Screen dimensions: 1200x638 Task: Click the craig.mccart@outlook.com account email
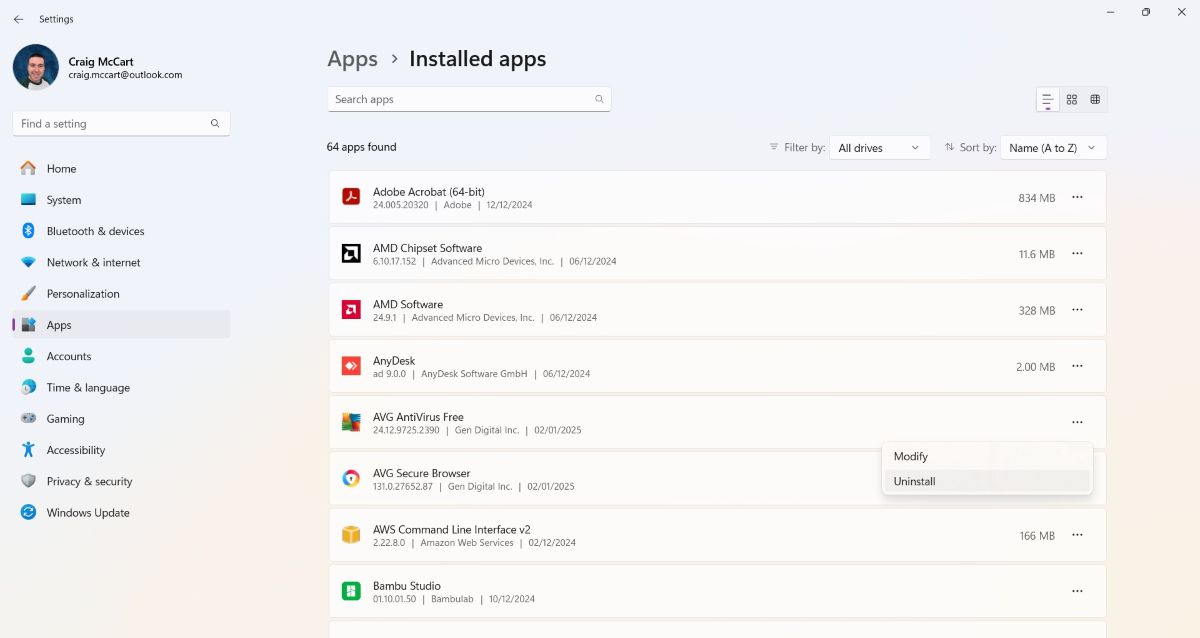[125, 75]
